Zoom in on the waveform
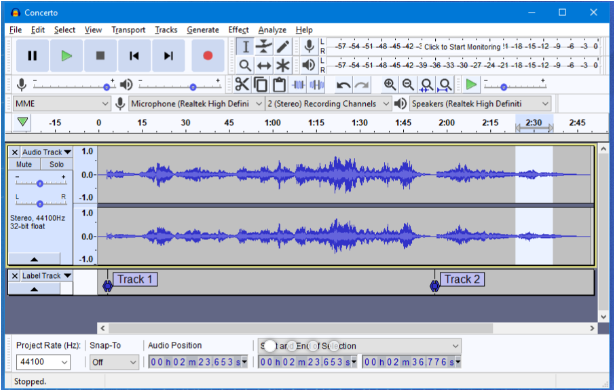The image size is (615, 391). tap(390, 84)
